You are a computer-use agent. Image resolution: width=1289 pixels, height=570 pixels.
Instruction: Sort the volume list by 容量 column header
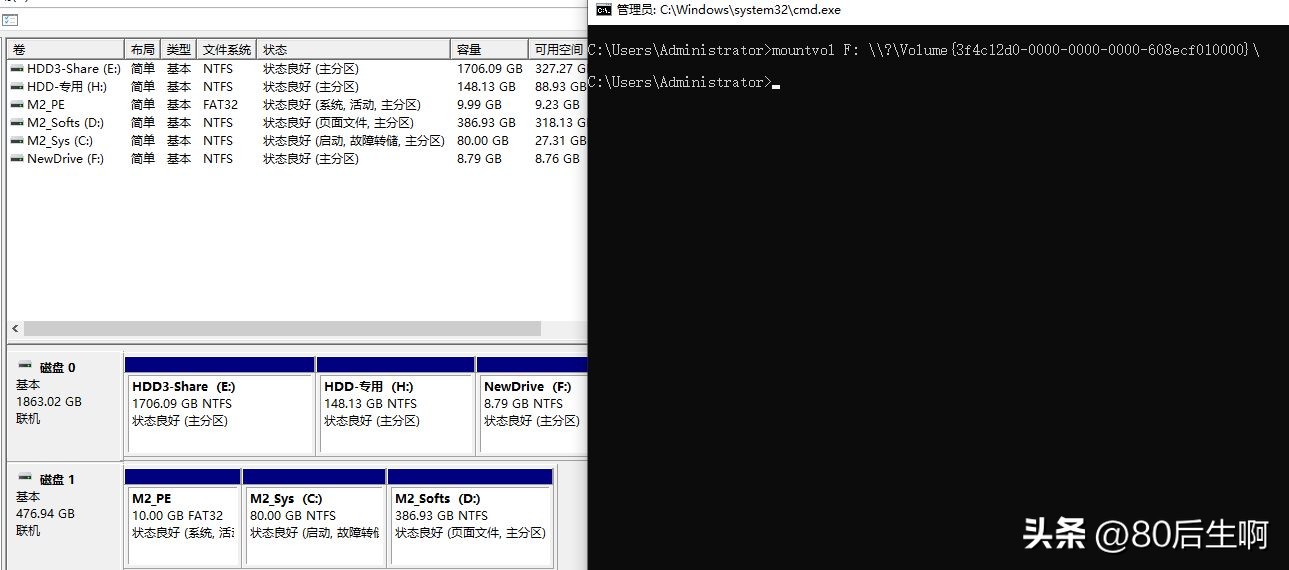pos(489,49)
